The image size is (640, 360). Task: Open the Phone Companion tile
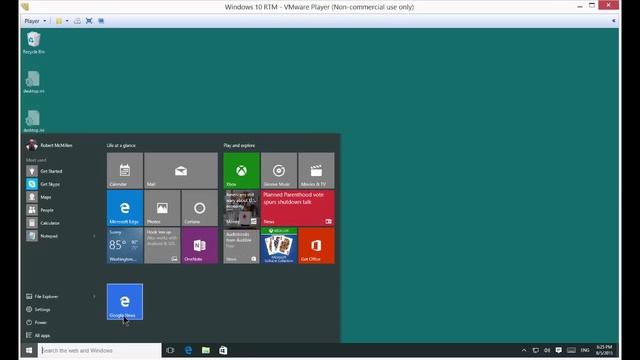pyautogui.click(x=162, y=246)
